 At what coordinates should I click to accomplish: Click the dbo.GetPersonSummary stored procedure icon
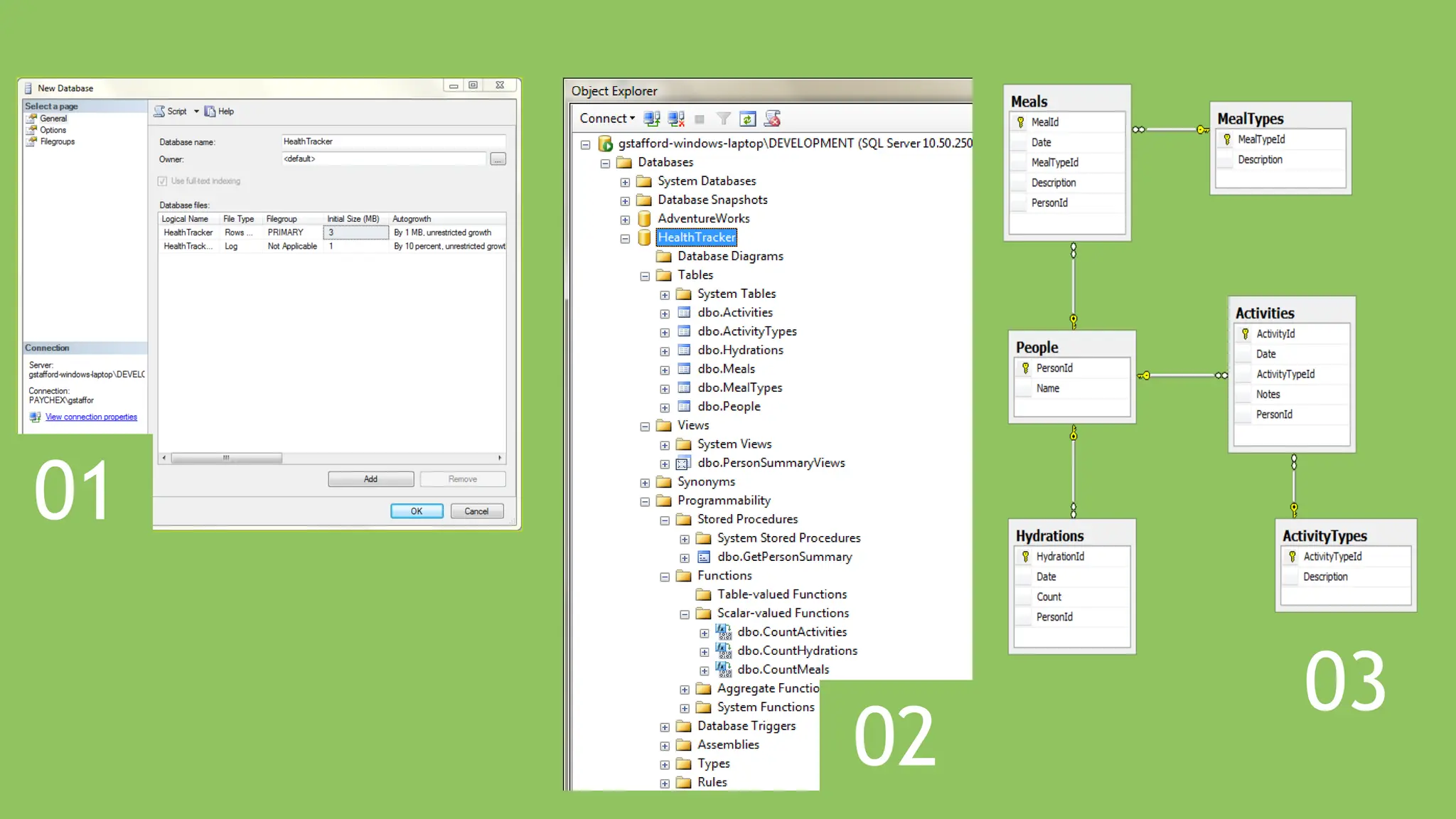coord(704,557)
